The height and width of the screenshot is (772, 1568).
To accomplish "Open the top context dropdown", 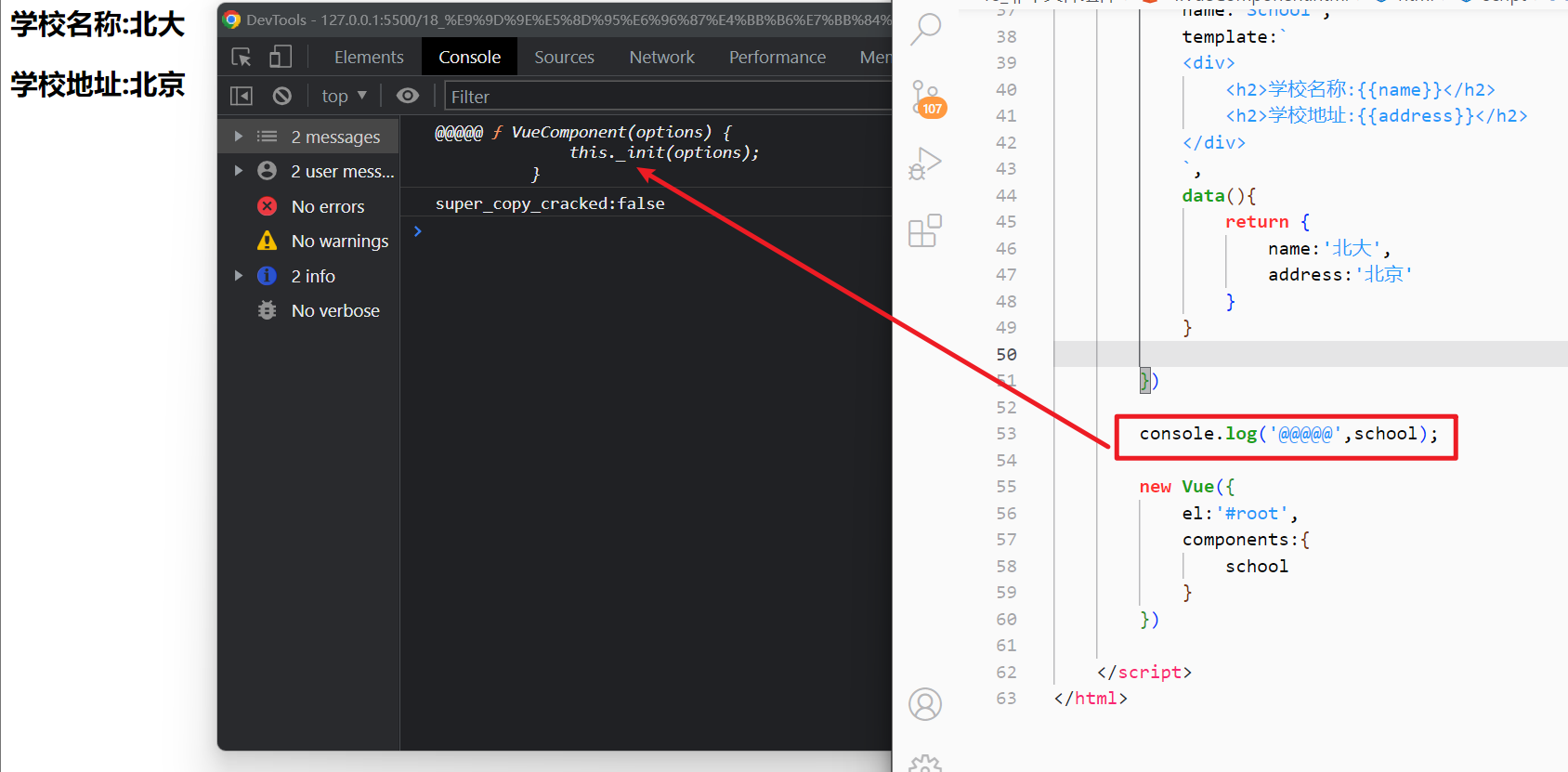I will [x=344, y=96].
